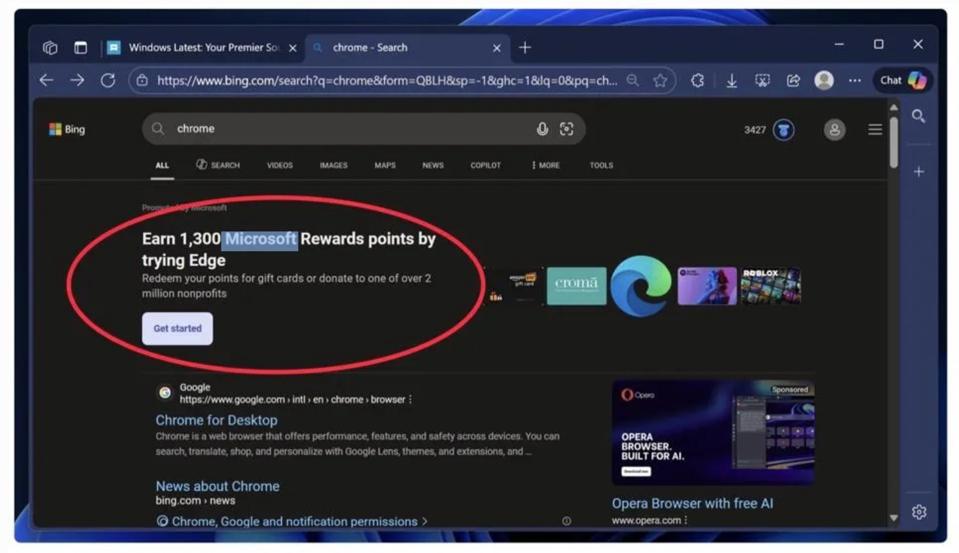Screen dimensions: 959x553
Task: Click the page scrollbar down arrow
Action: (894, 518)
